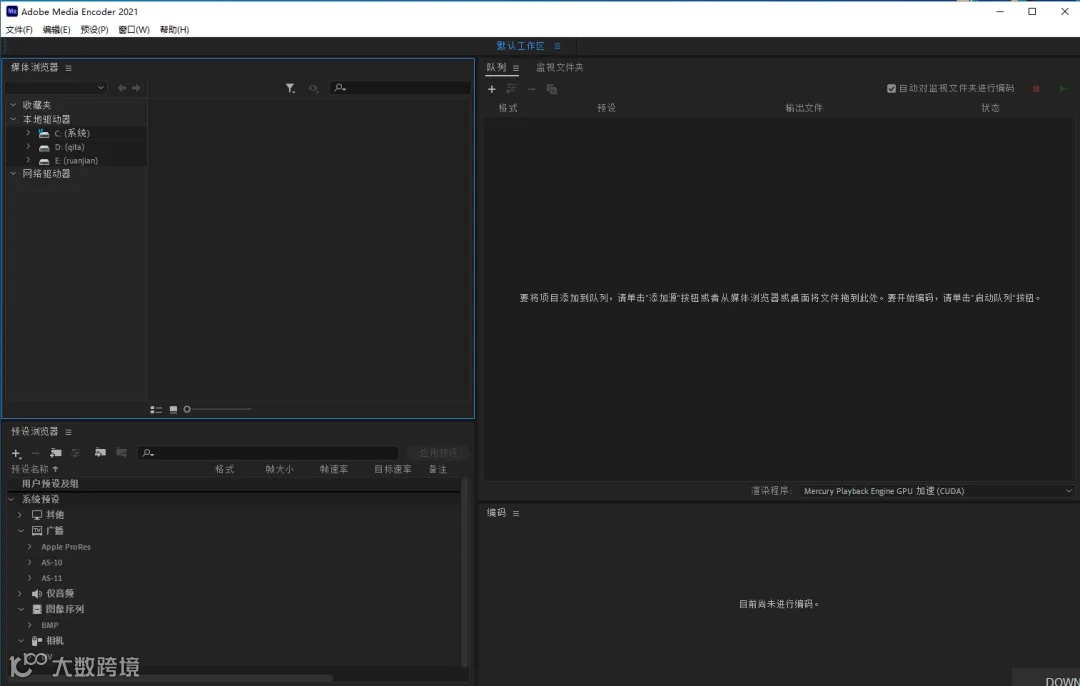Expand the E: (ruanjian) drive chevron
Viewport: 1080px width, 686px height.
coord(28,160)
